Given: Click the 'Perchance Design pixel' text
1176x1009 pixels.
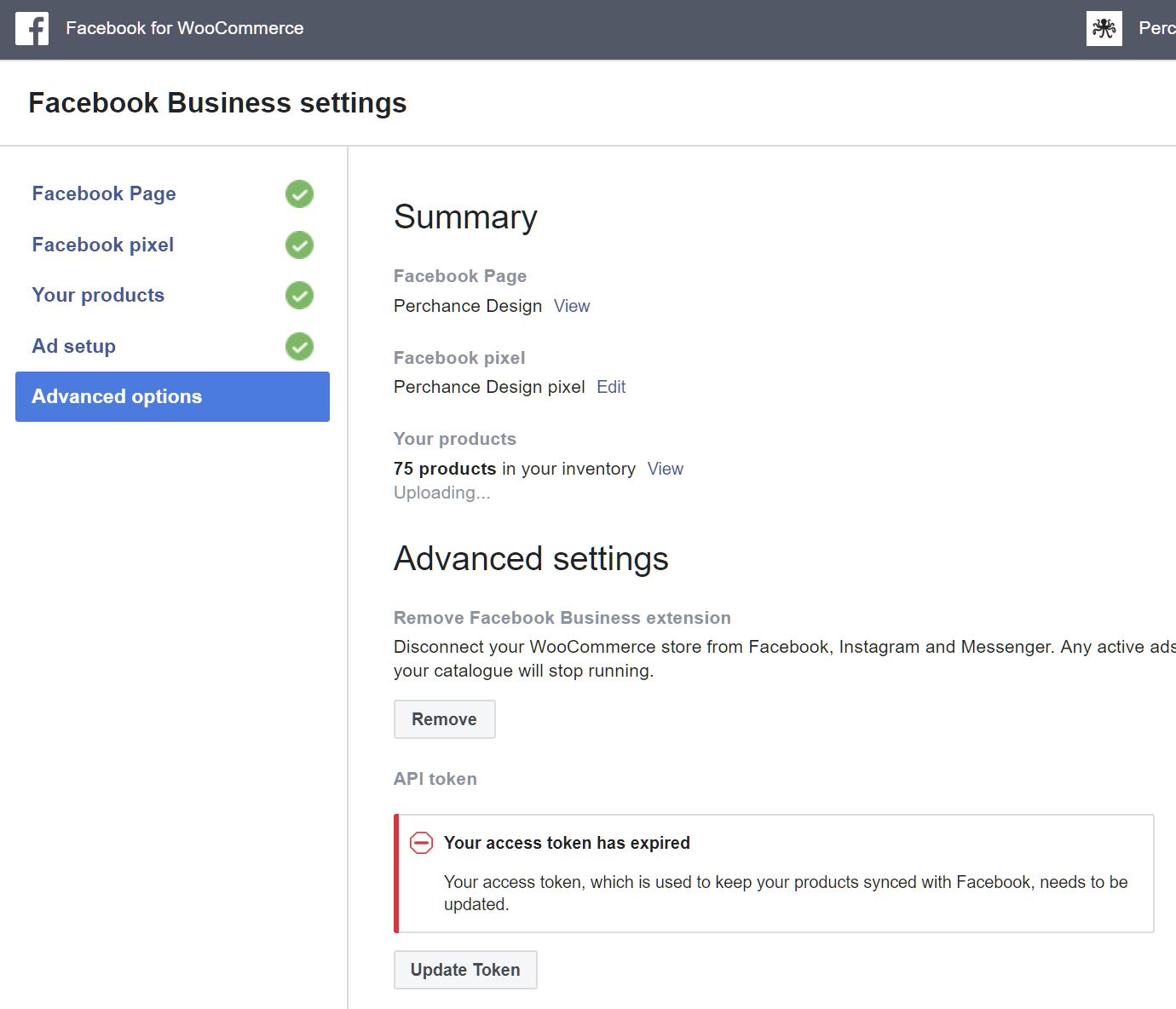Looking at the screenshot, I should (x=489, y=387).
